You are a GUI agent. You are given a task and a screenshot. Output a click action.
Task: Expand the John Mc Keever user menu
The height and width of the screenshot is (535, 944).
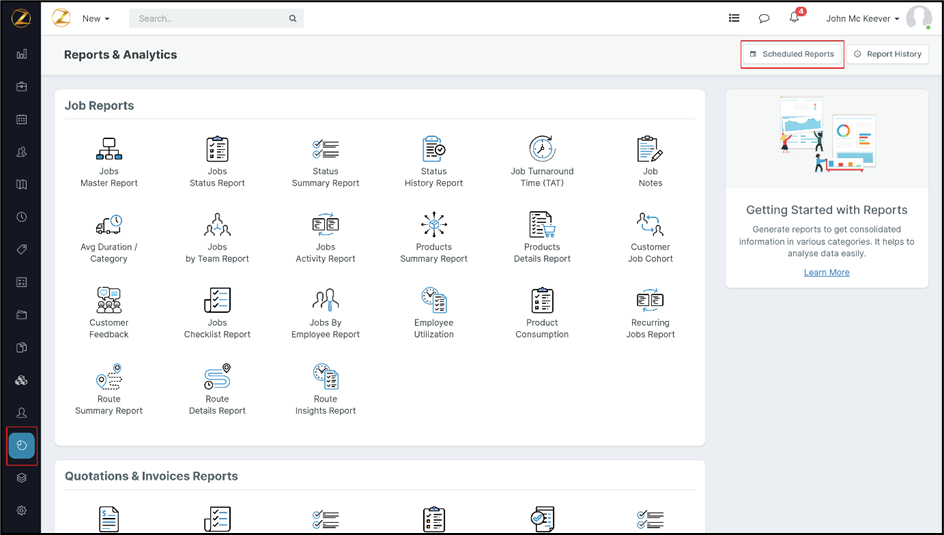point(863,18)
